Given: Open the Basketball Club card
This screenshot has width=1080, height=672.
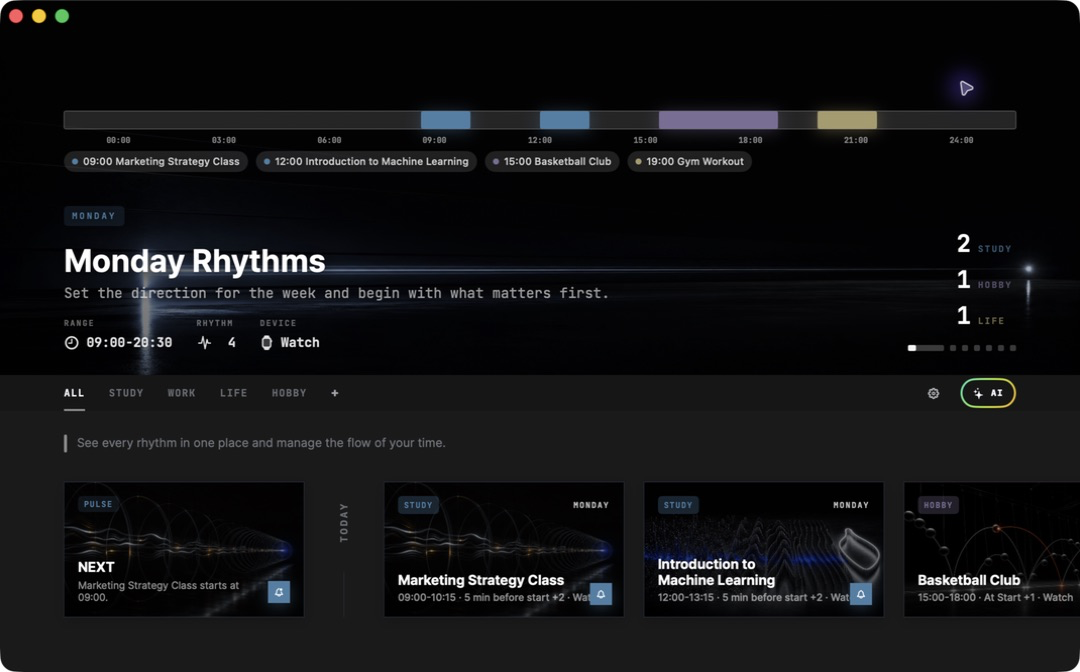Looking at the screenshot, I should [992, 549].
